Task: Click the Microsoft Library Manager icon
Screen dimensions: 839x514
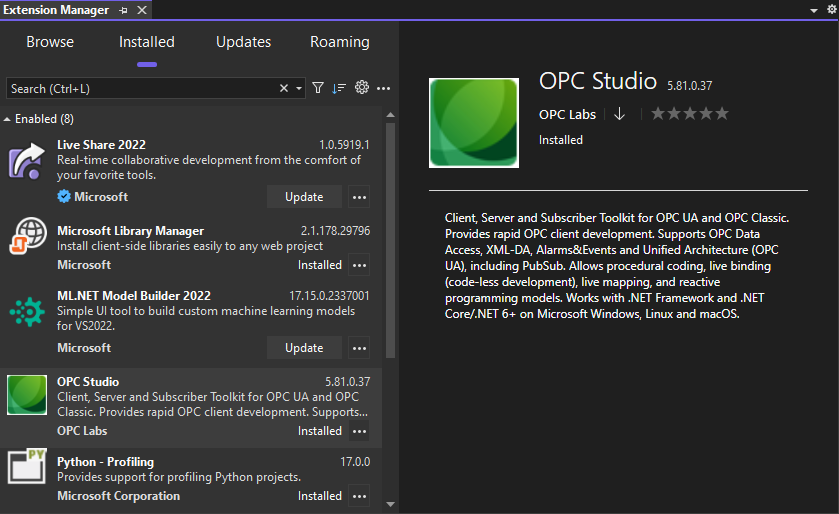Action: coord(28,237)
